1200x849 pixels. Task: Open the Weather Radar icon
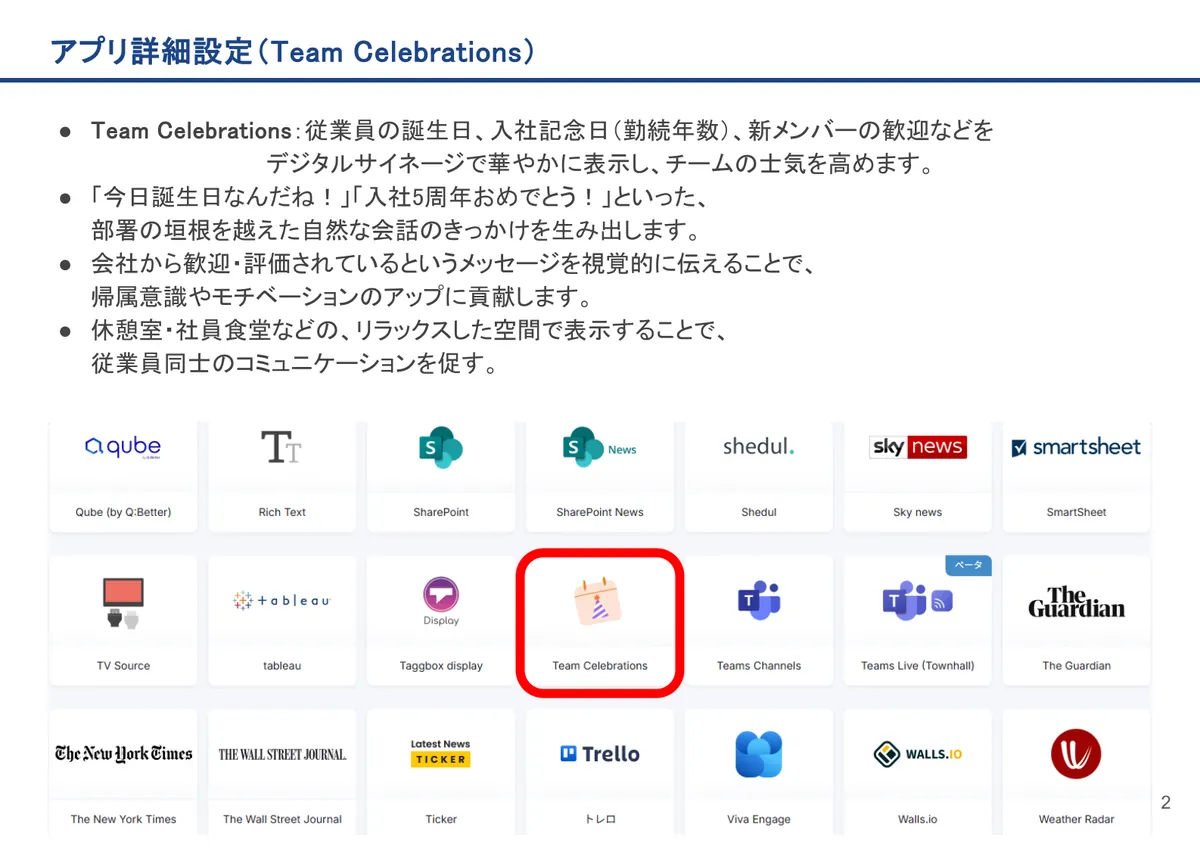[x=1076, y=754]
